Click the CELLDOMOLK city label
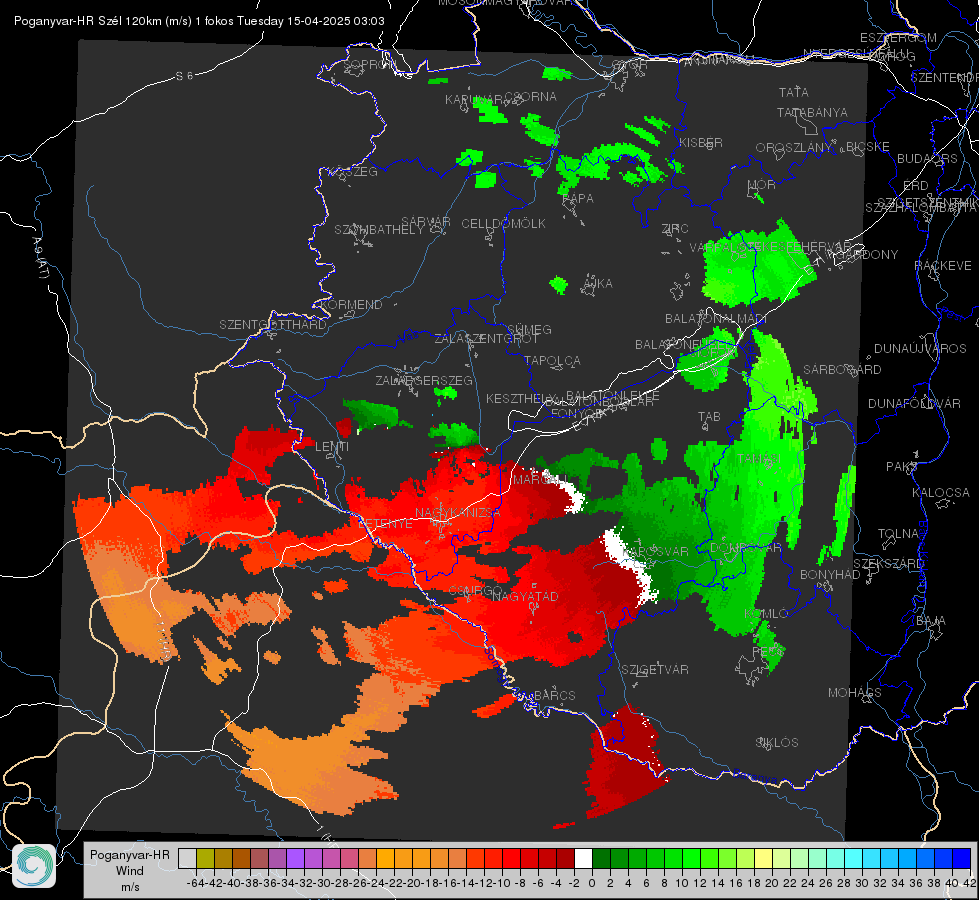This screenshot has height=900, width=979. coord(503,224)
